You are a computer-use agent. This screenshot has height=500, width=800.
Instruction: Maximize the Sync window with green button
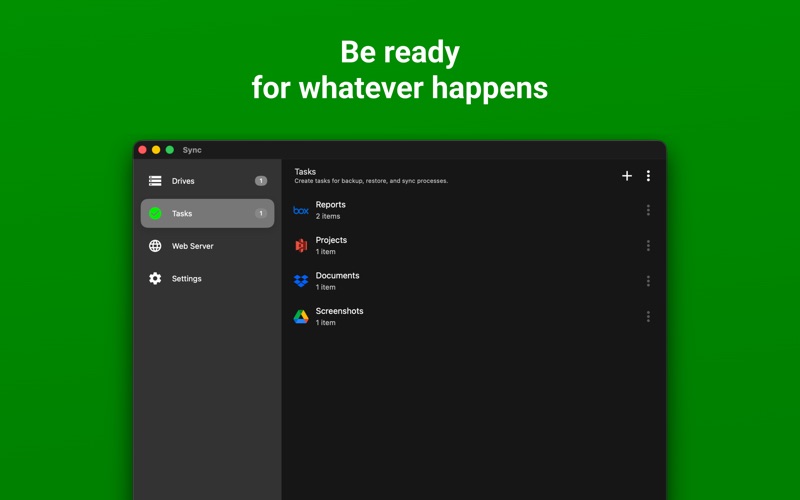coord(170,149)
